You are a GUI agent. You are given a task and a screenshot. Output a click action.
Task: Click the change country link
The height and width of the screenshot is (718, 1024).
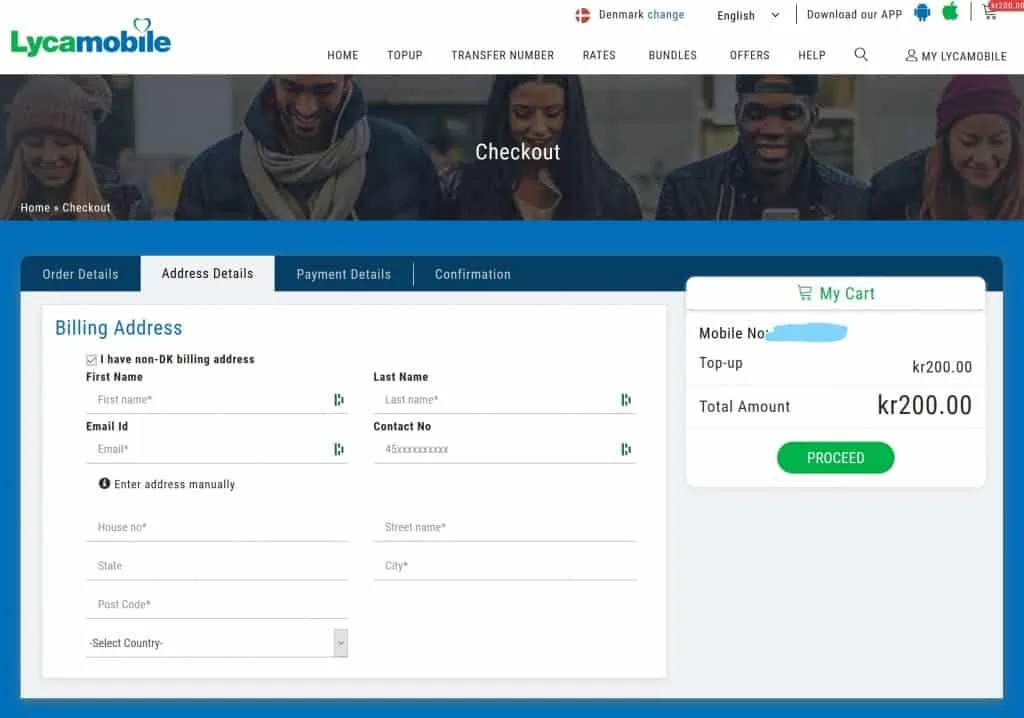point(666,15)
